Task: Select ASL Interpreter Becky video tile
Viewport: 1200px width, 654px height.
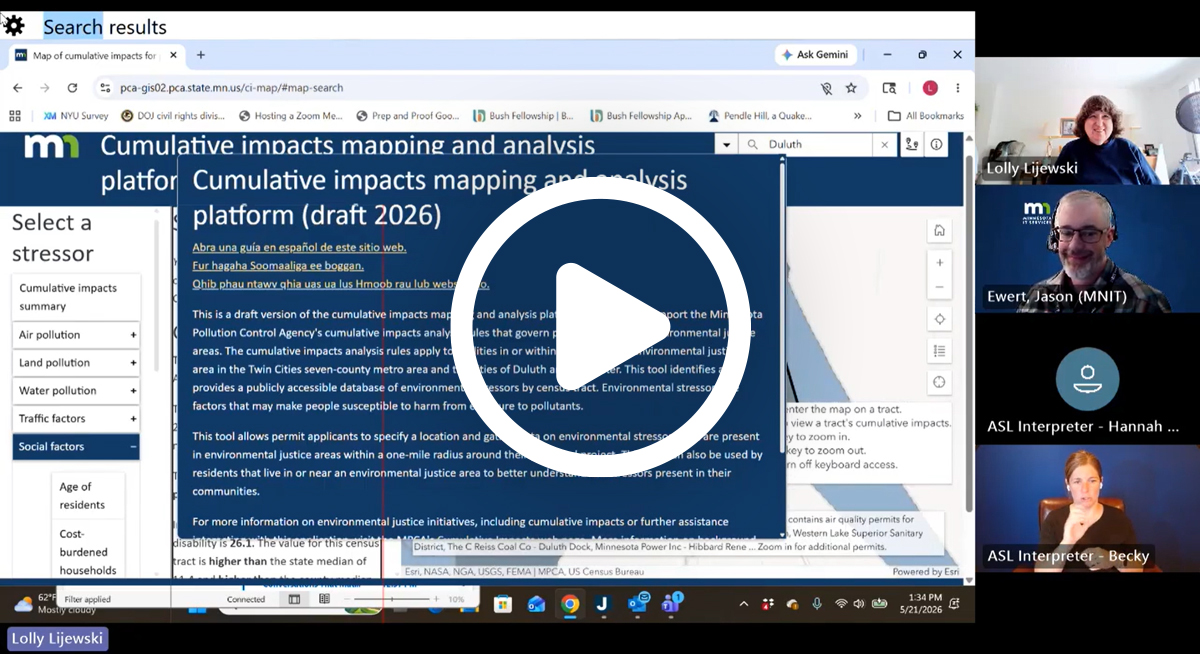Action: (1088, 509)
